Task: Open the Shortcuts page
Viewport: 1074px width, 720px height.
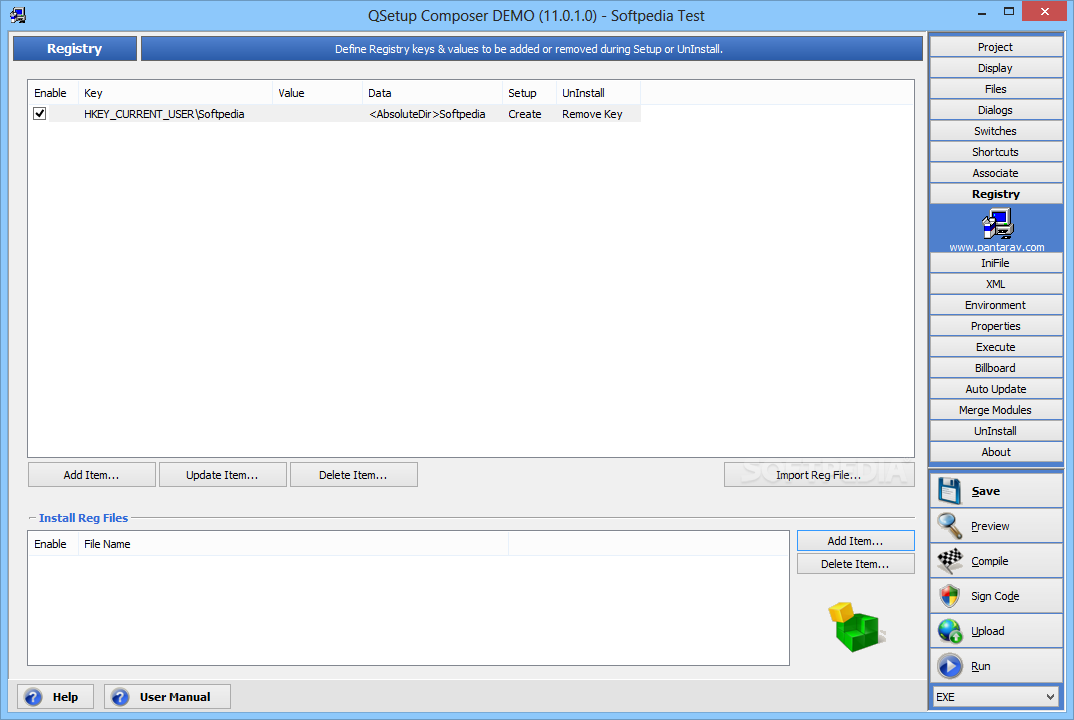Action: tap(996, 152)
